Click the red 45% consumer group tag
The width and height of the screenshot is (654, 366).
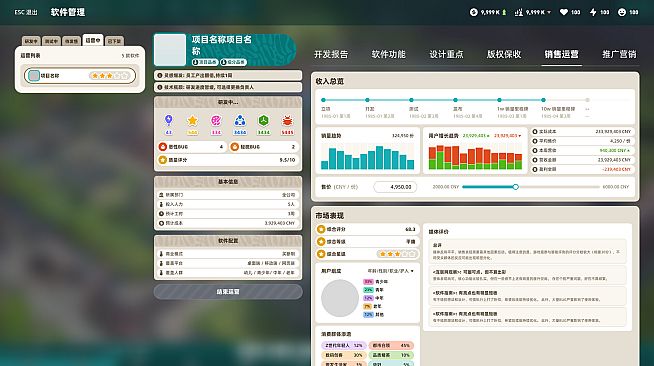391,345
